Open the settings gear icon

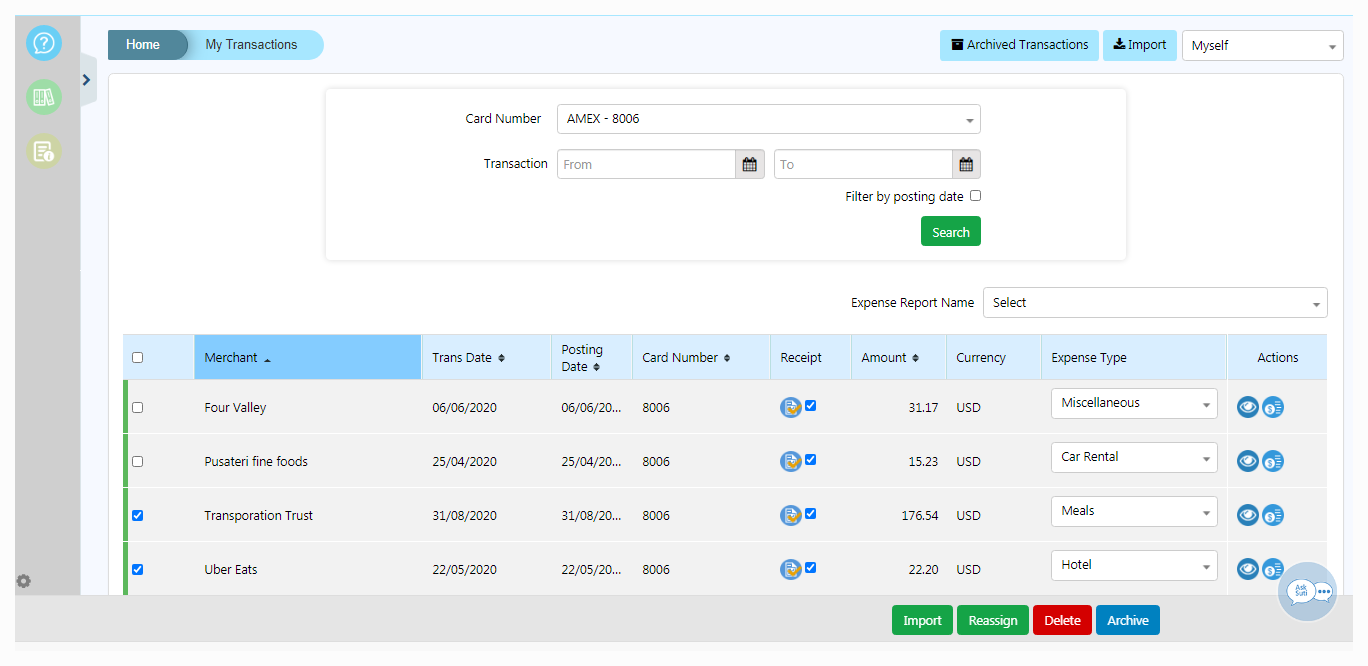click(x=24, y=581)
